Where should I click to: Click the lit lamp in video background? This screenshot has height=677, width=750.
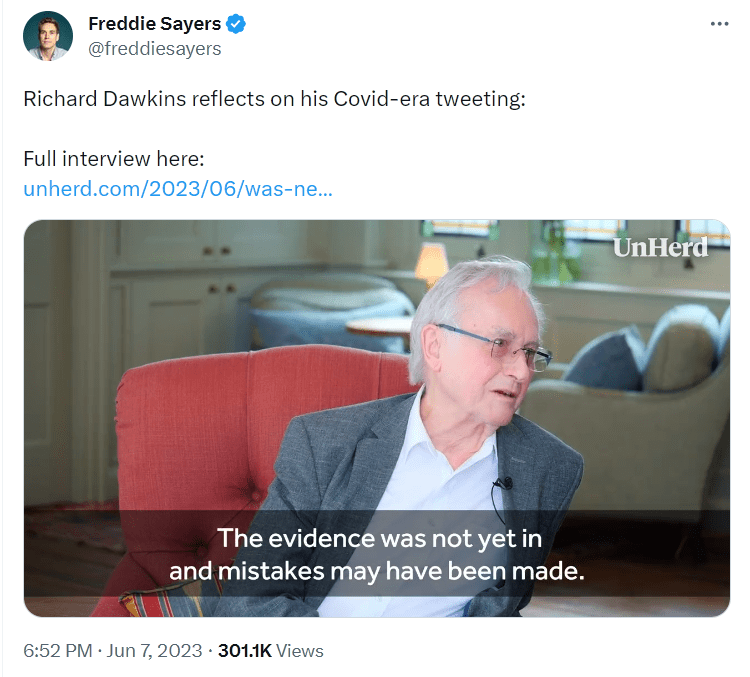point(432,260)
